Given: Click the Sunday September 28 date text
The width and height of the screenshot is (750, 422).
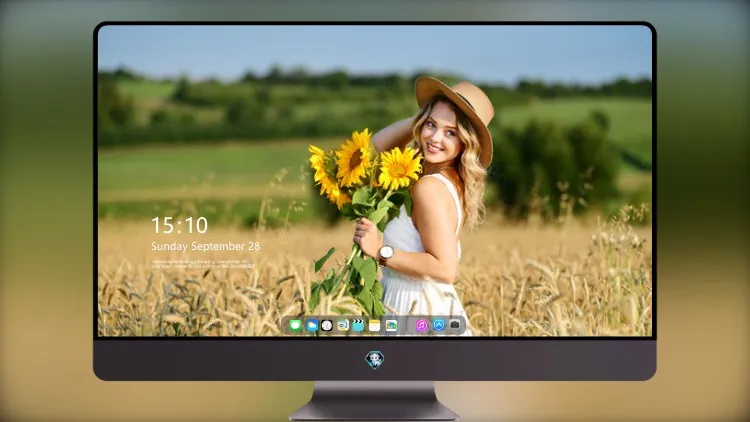Looking at the screenshot, I should [206, 246].
